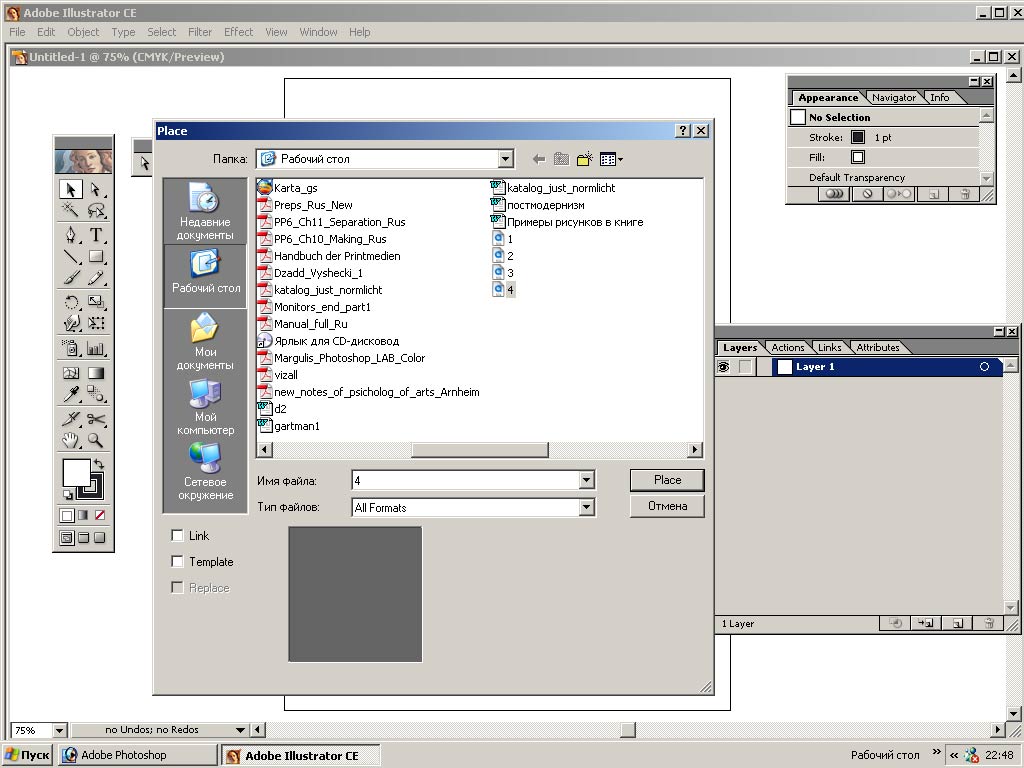This screenshot has height=768, width=1024.
Task: Select the Pen tool
Action: tap(71, 234)
